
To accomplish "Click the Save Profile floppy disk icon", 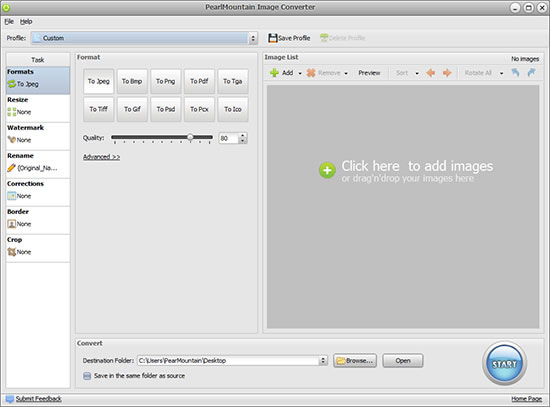I will tap(273, 38).
